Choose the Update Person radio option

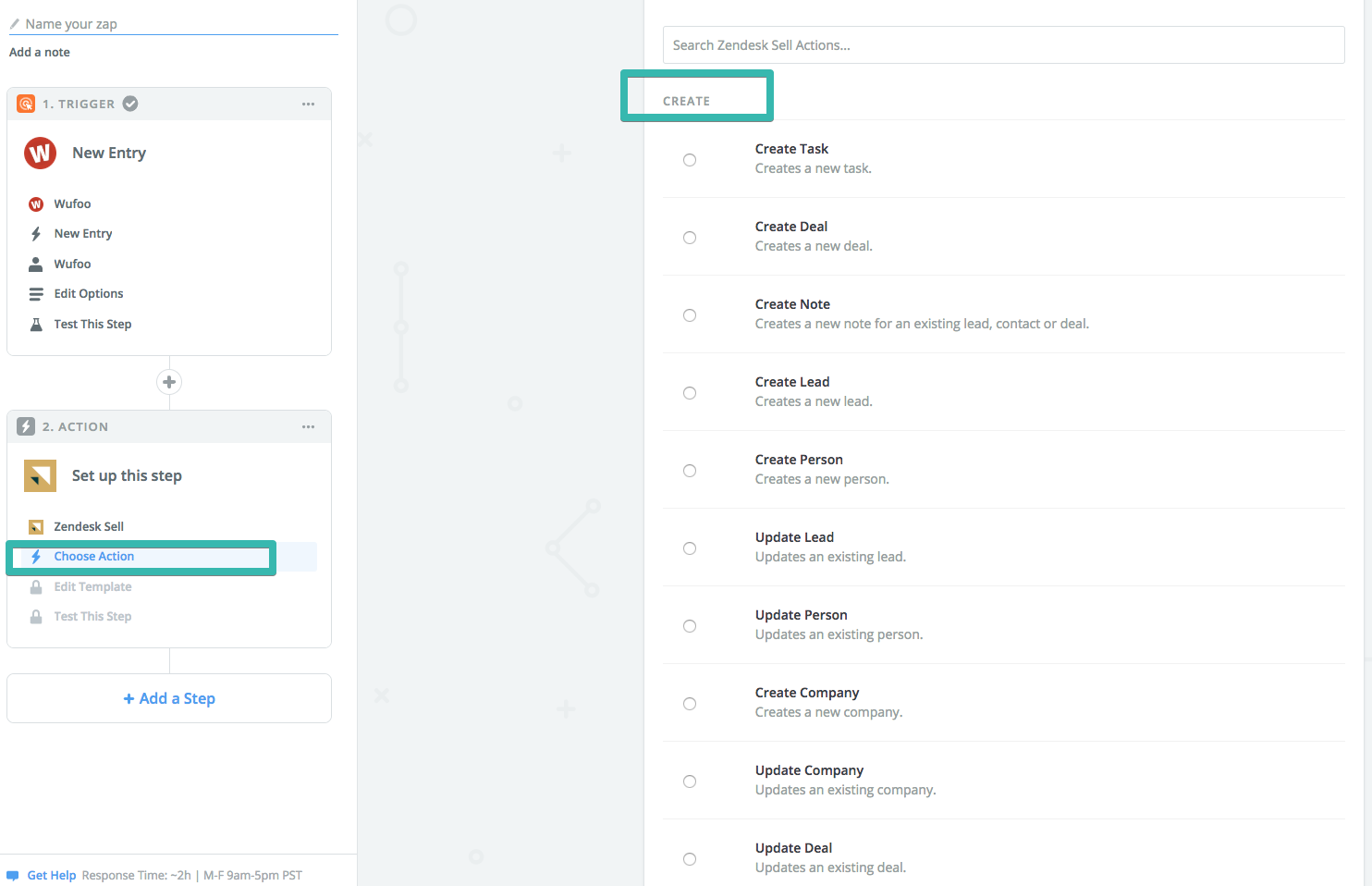point(690,626)
